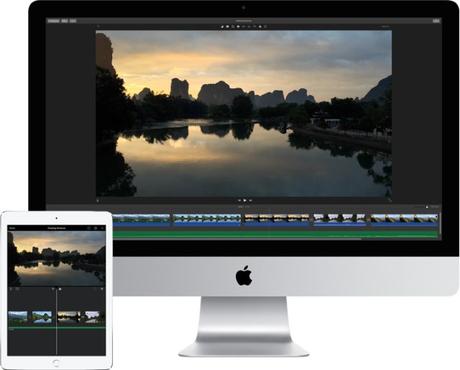Tap the leftmost icon in the iPad timeline bar
The height and width of the screenshot is (370, 460).
pos(11,289)
